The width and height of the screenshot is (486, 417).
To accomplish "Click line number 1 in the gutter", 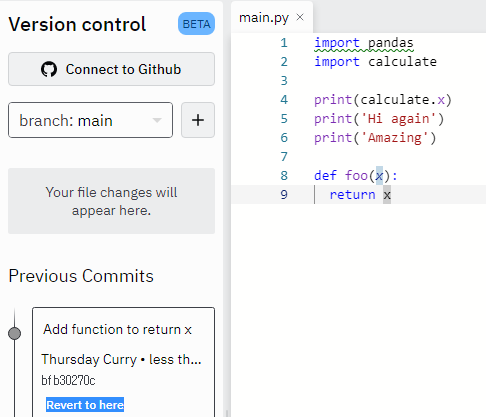I will (284, 43).
